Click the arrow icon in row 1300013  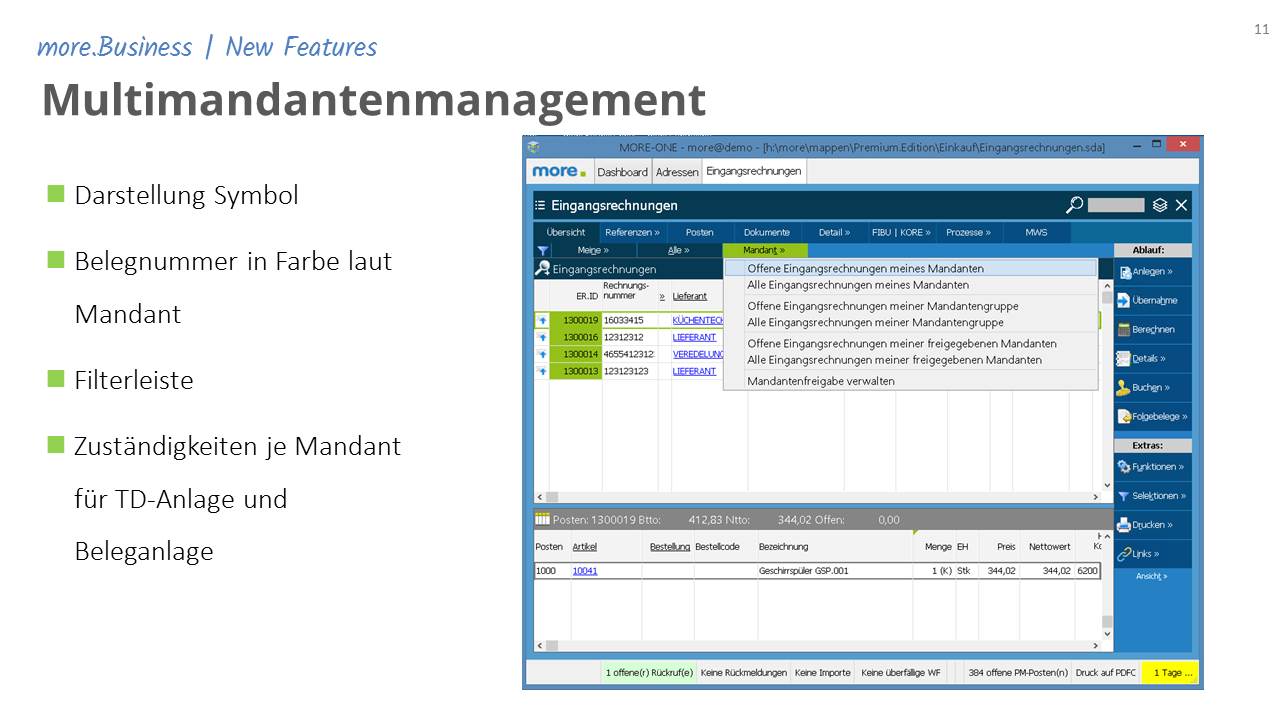(x=542, y=371)
